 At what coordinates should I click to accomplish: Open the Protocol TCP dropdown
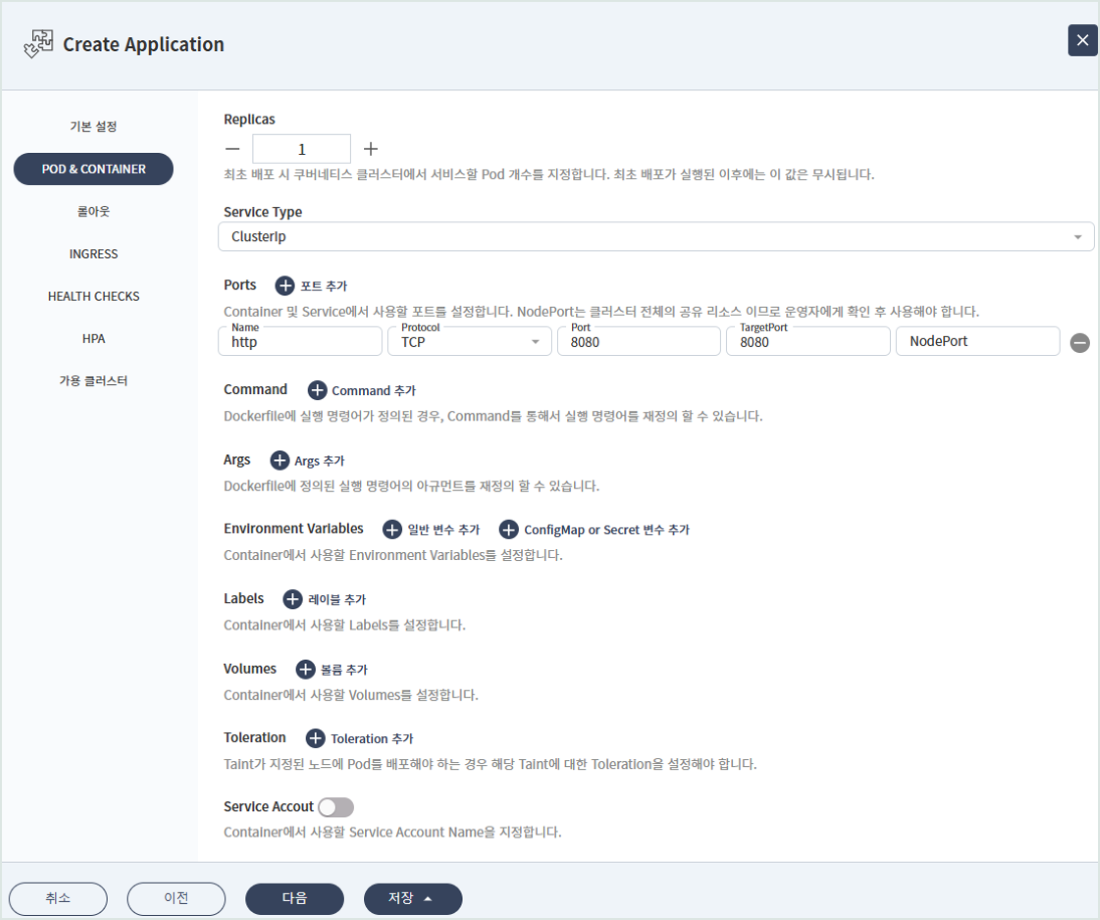point(469,341)
